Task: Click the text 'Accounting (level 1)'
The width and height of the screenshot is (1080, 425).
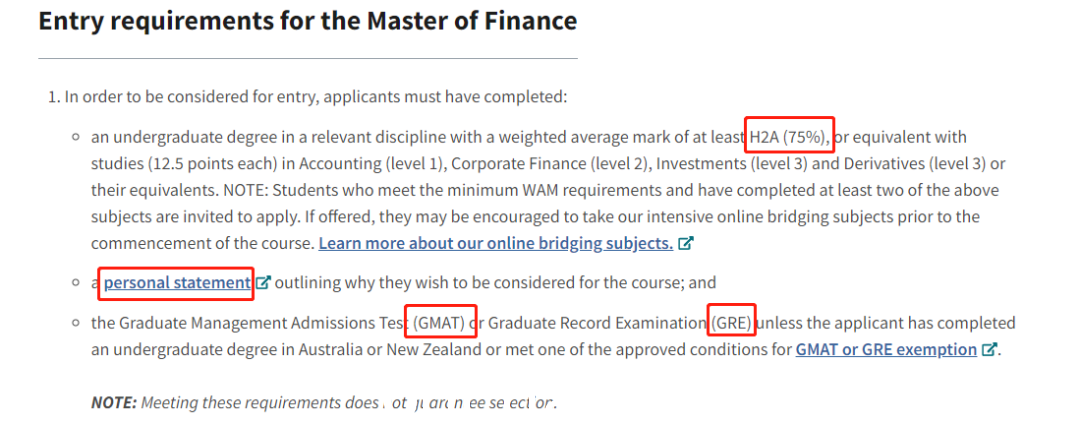Action: (x=372, y=163)
